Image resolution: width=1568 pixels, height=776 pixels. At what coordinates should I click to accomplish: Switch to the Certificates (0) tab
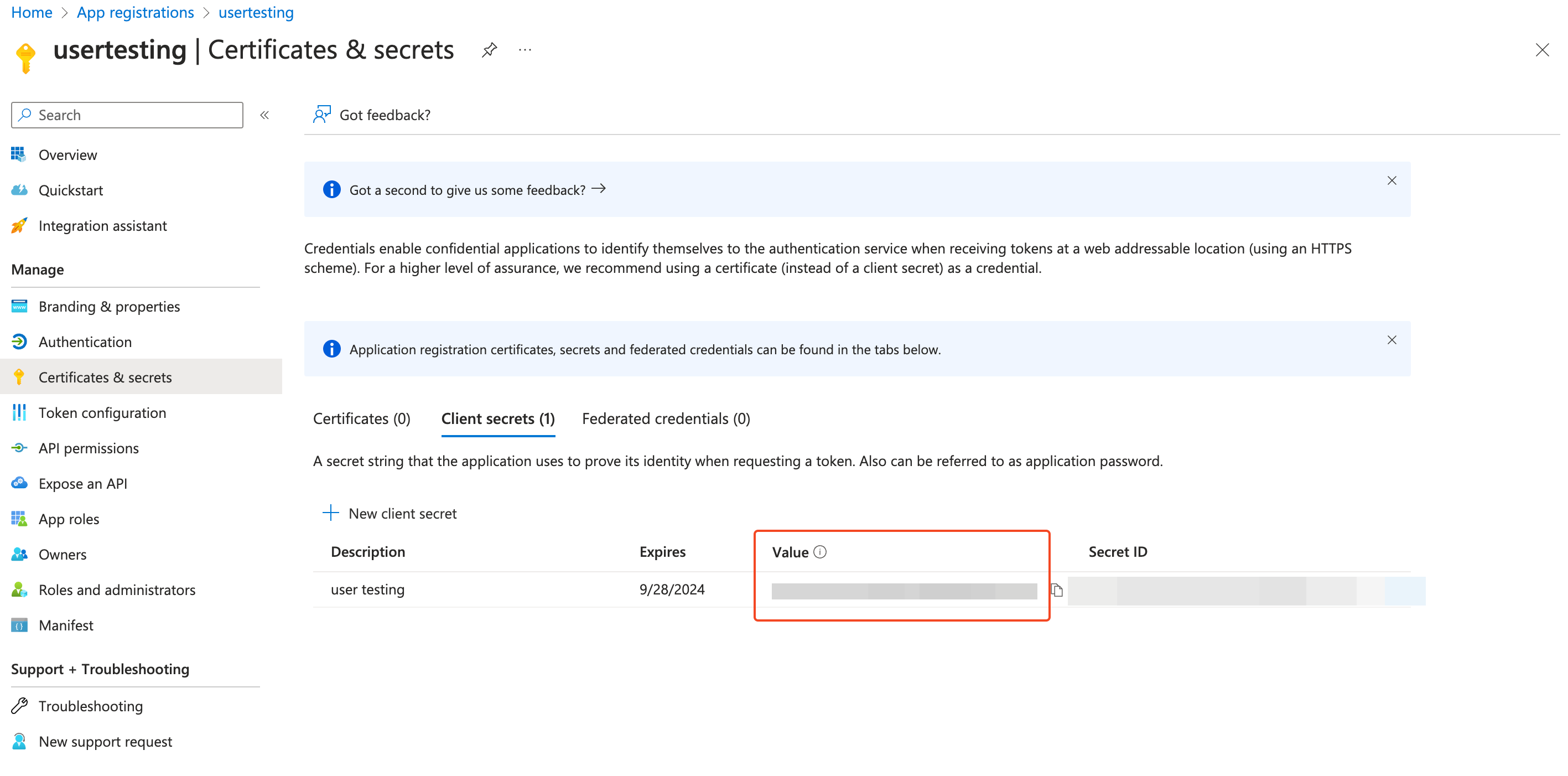click(361, 418)
